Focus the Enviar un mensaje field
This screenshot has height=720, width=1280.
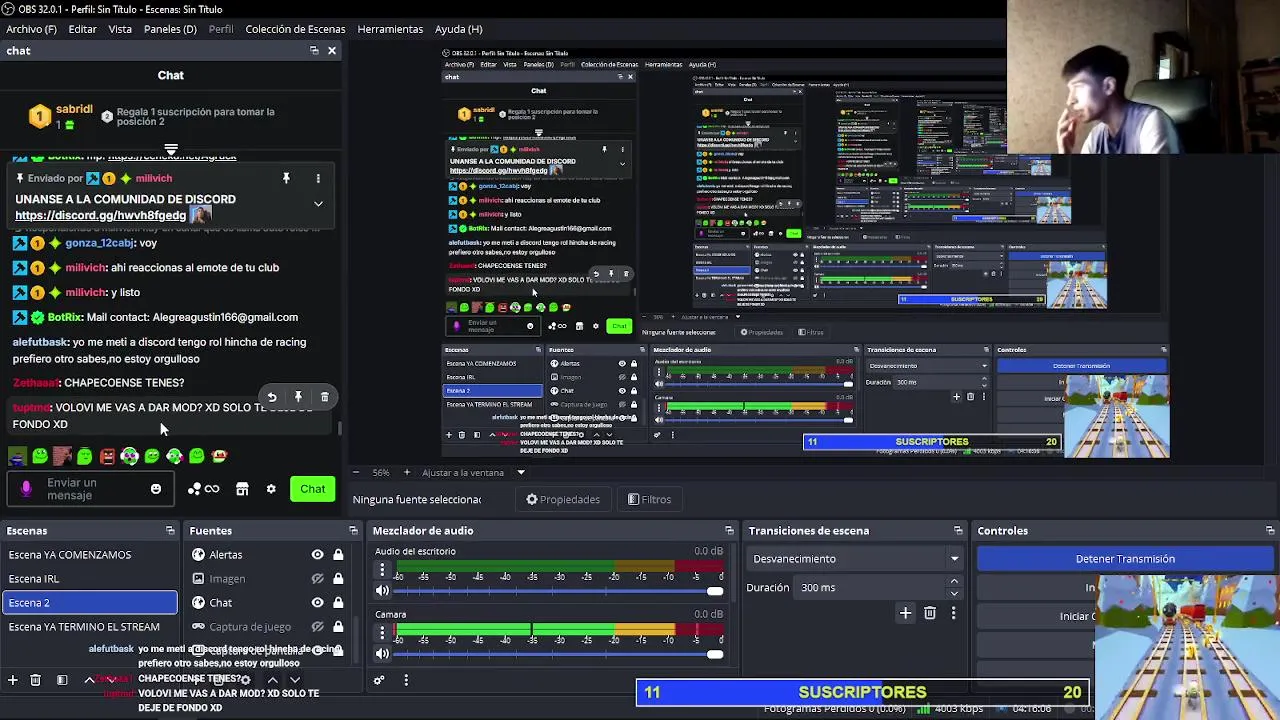click(x=90, y=489)
